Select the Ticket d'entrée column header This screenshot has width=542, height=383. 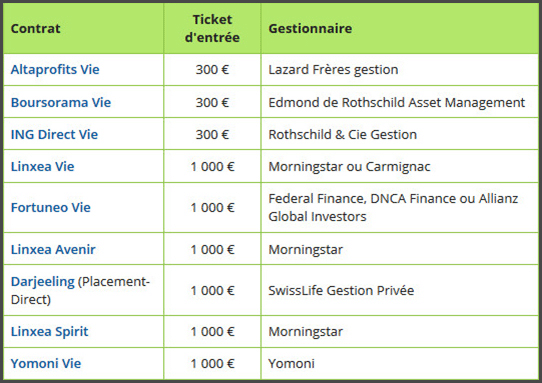pyautogui.click(x=212, y=28)
